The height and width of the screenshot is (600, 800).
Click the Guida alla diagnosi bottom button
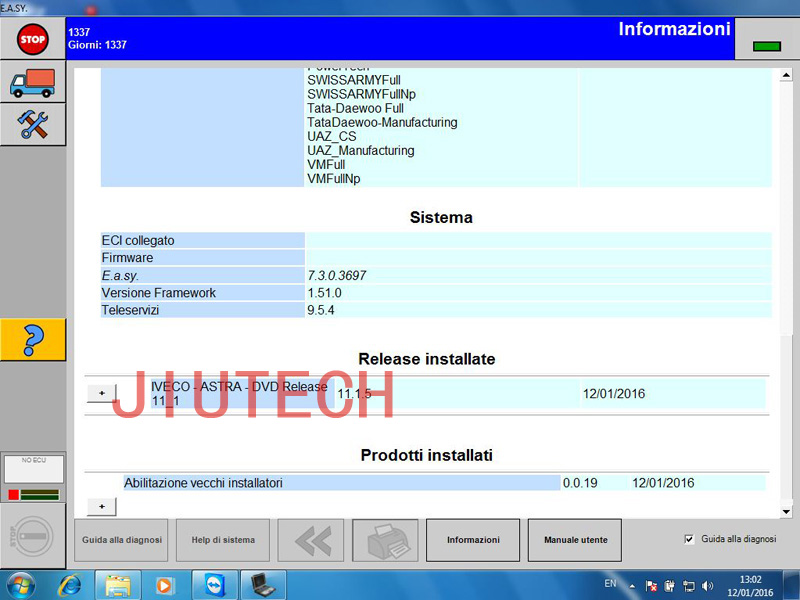[x=121, y=540]
